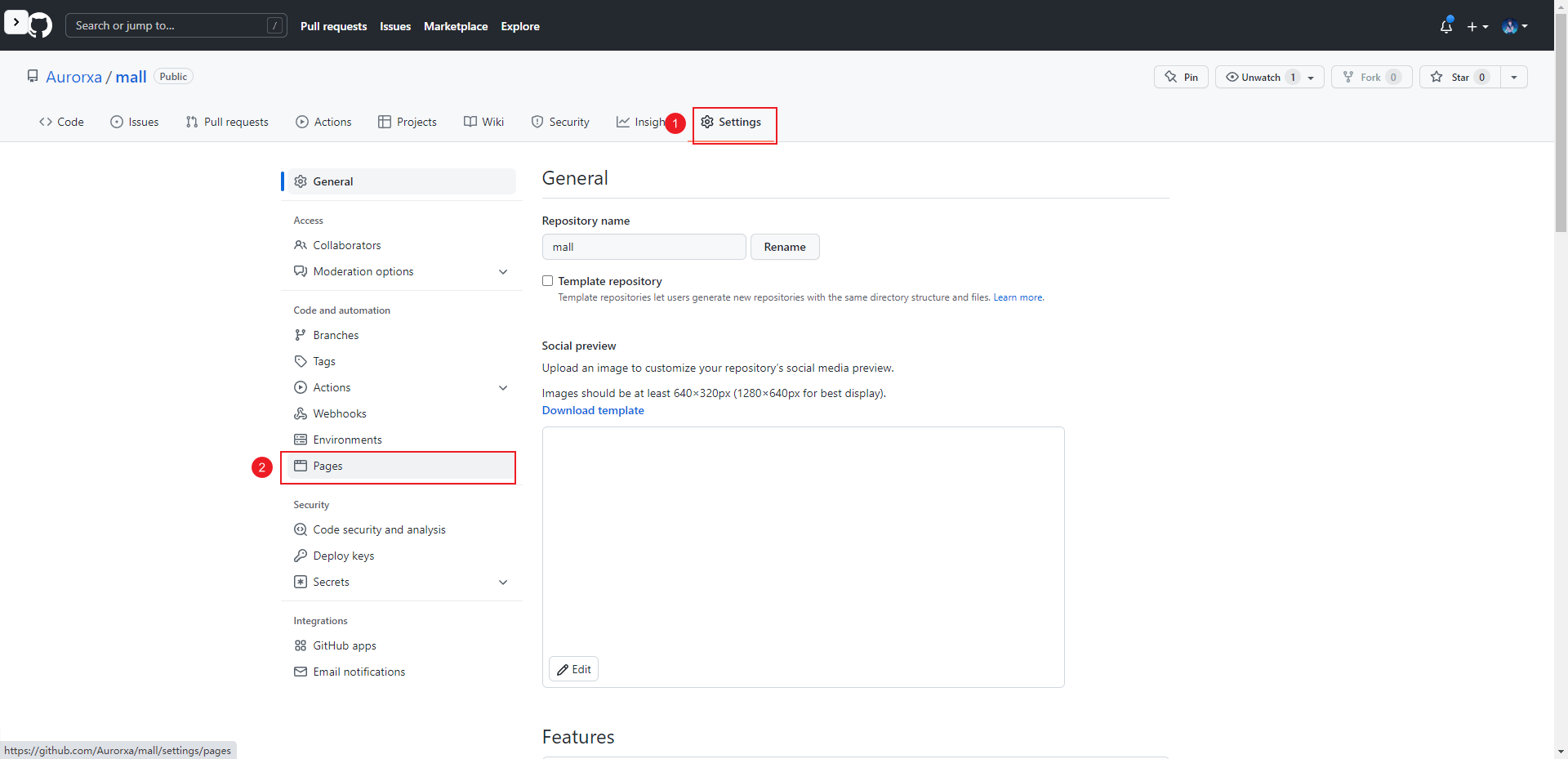This screenshot has height=759, width=1568.
Task: Enable the Template repository checkbox
Action: 548,281
